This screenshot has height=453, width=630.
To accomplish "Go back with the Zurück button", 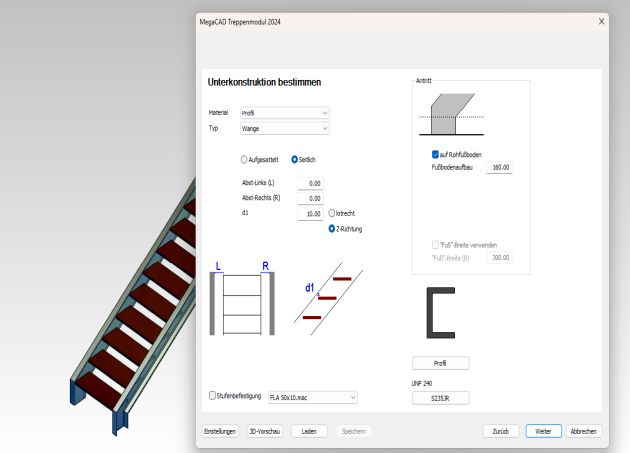I will [501, 431].
